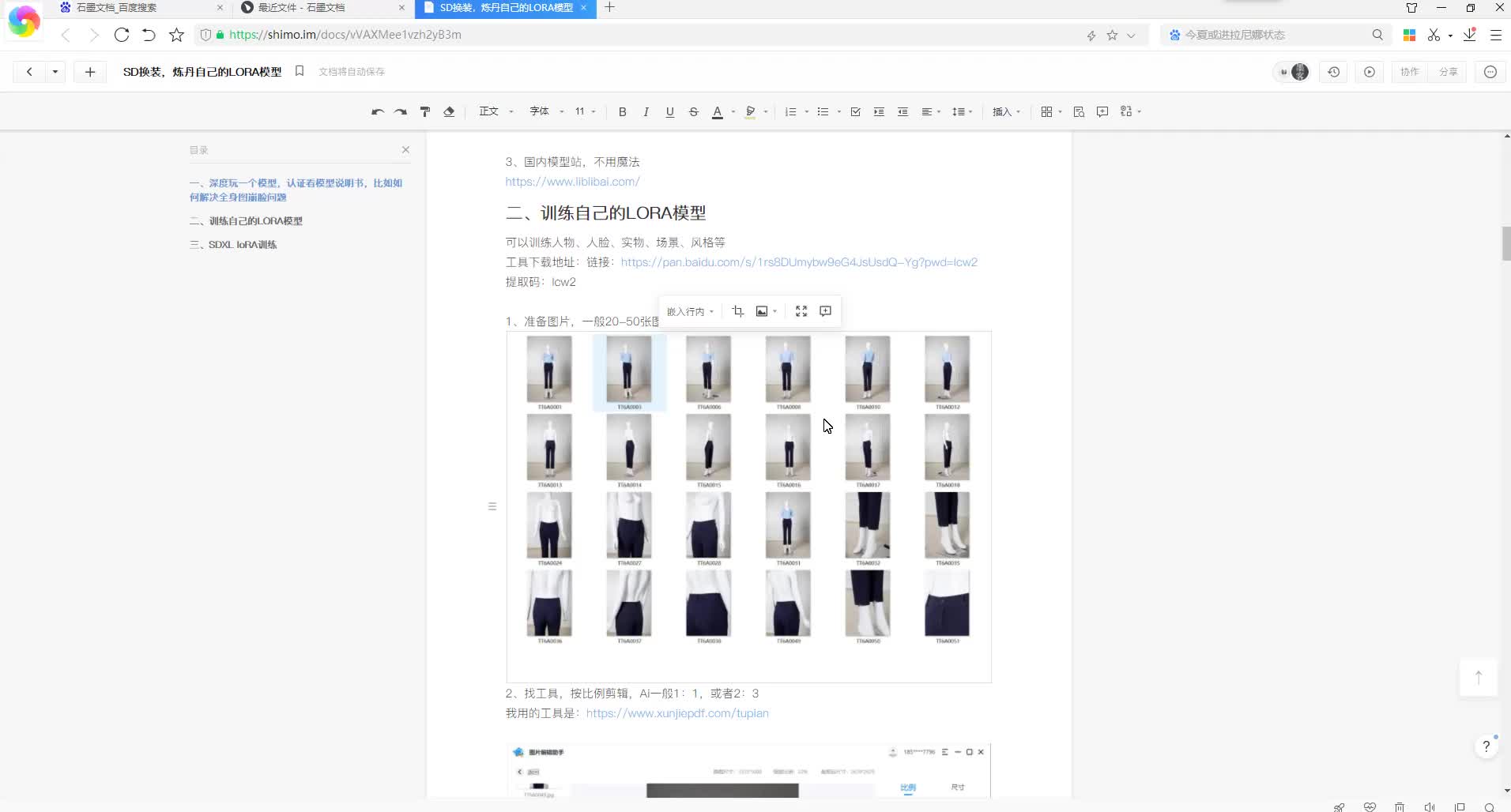Toggle underline formatting

pos(669,111)
